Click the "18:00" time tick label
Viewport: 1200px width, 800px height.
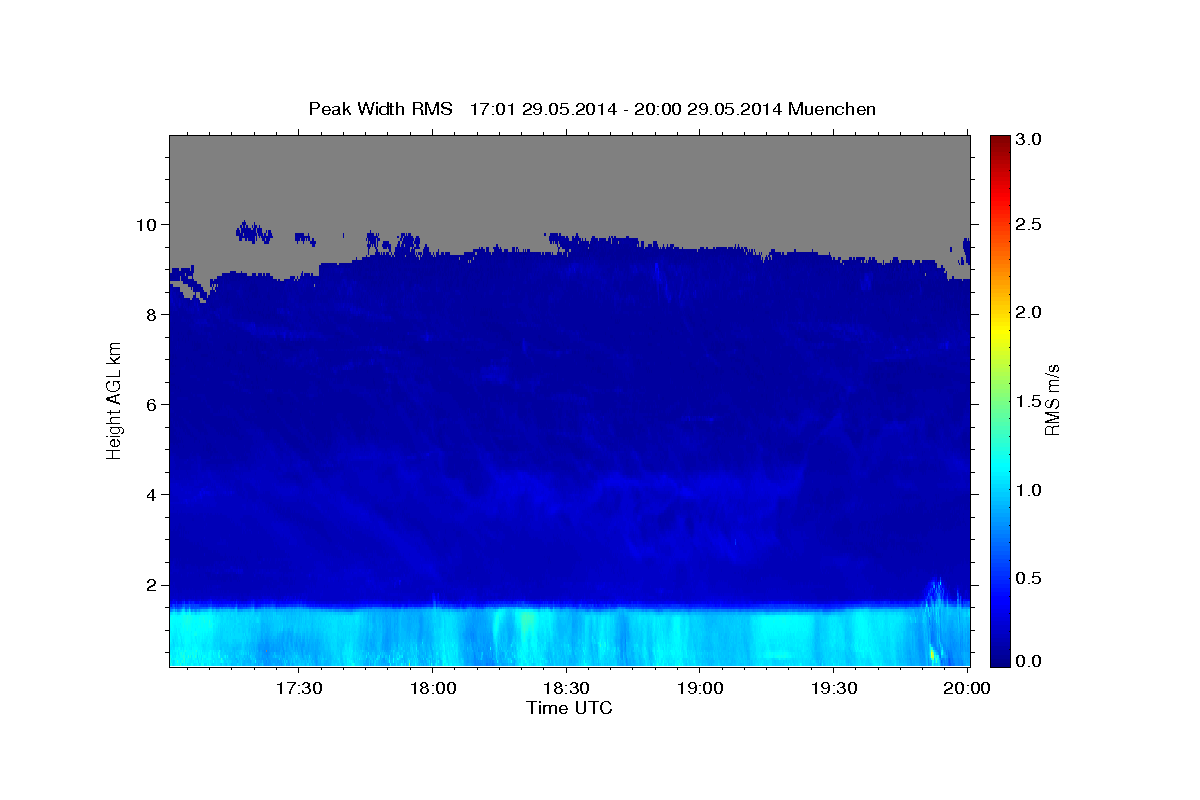coord(433,688)
